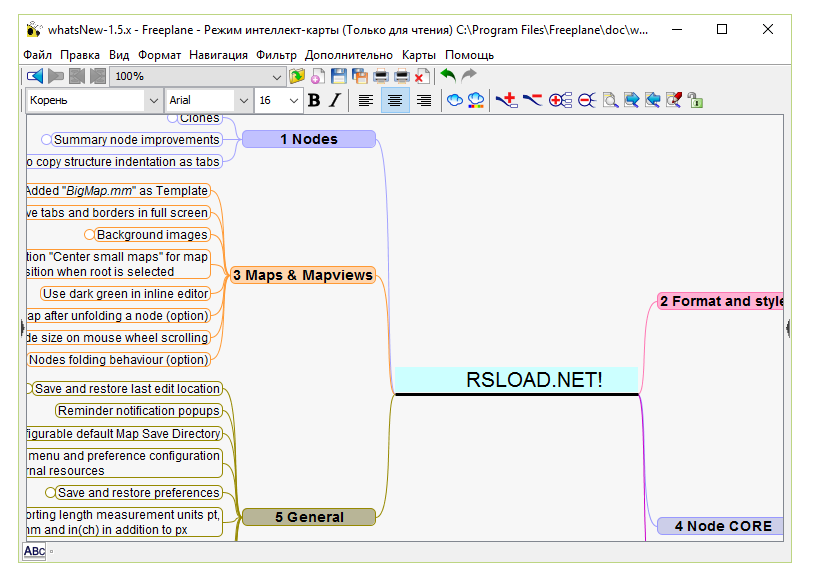This screenshot has height=584, width=813.
Task: Open the Фильтр menu
Action: (276, 55)
